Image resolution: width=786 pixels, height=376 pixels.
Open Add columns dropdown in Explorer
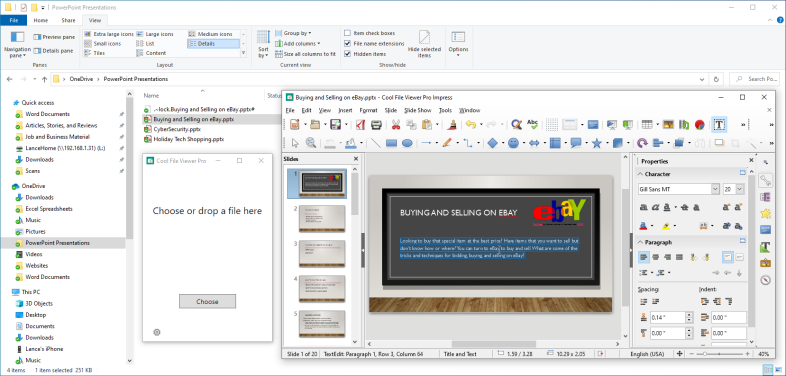point(297,44)
